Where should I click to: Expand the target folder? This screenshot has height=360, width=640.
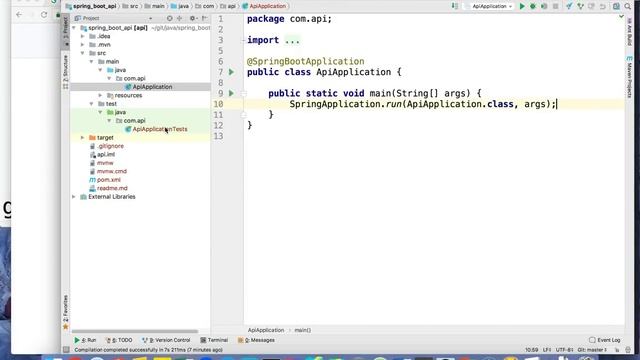pyautogui.click(x=83, y=138)
